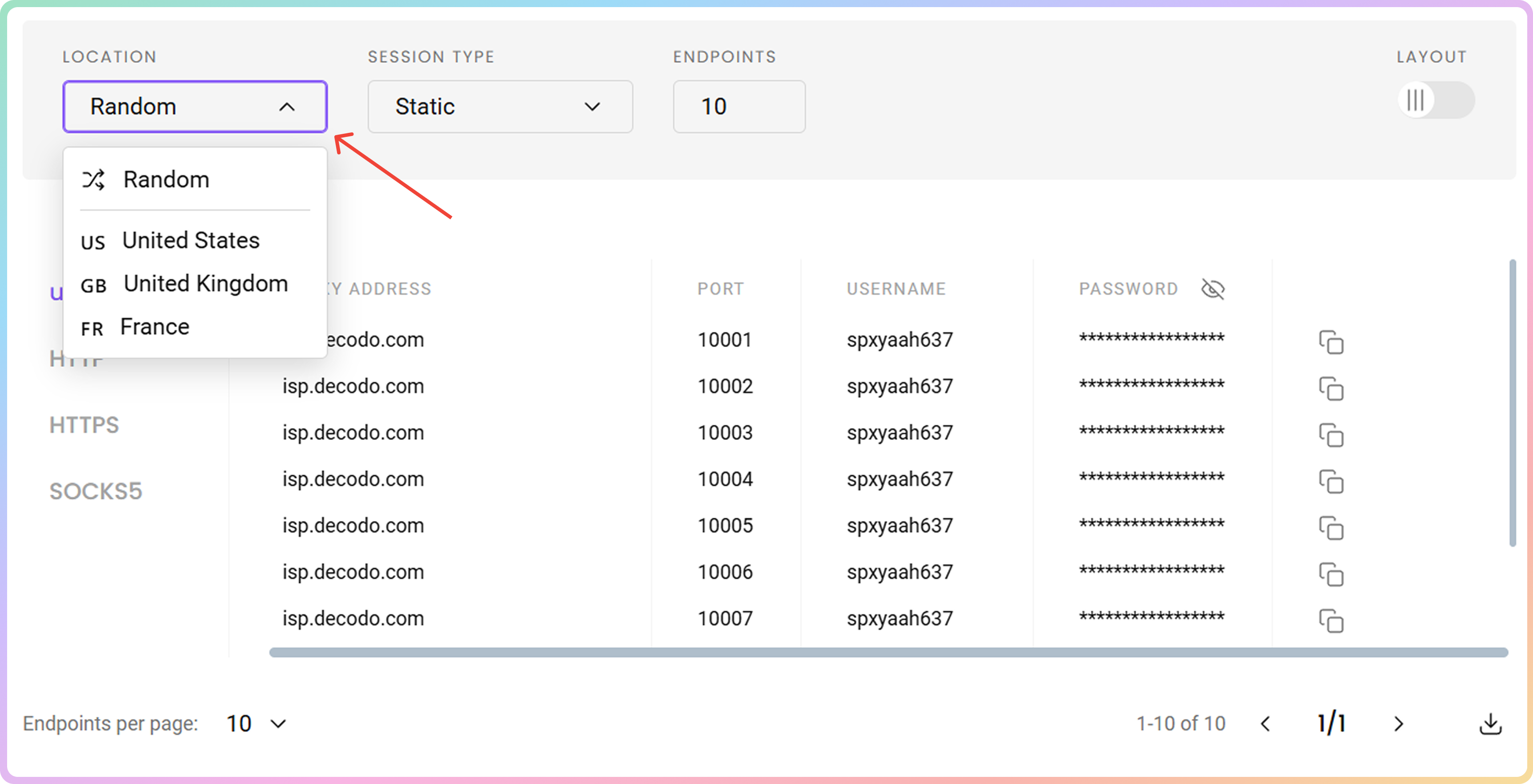
Task: Toggle password visibility eye icon
Action: [1212, 289]
